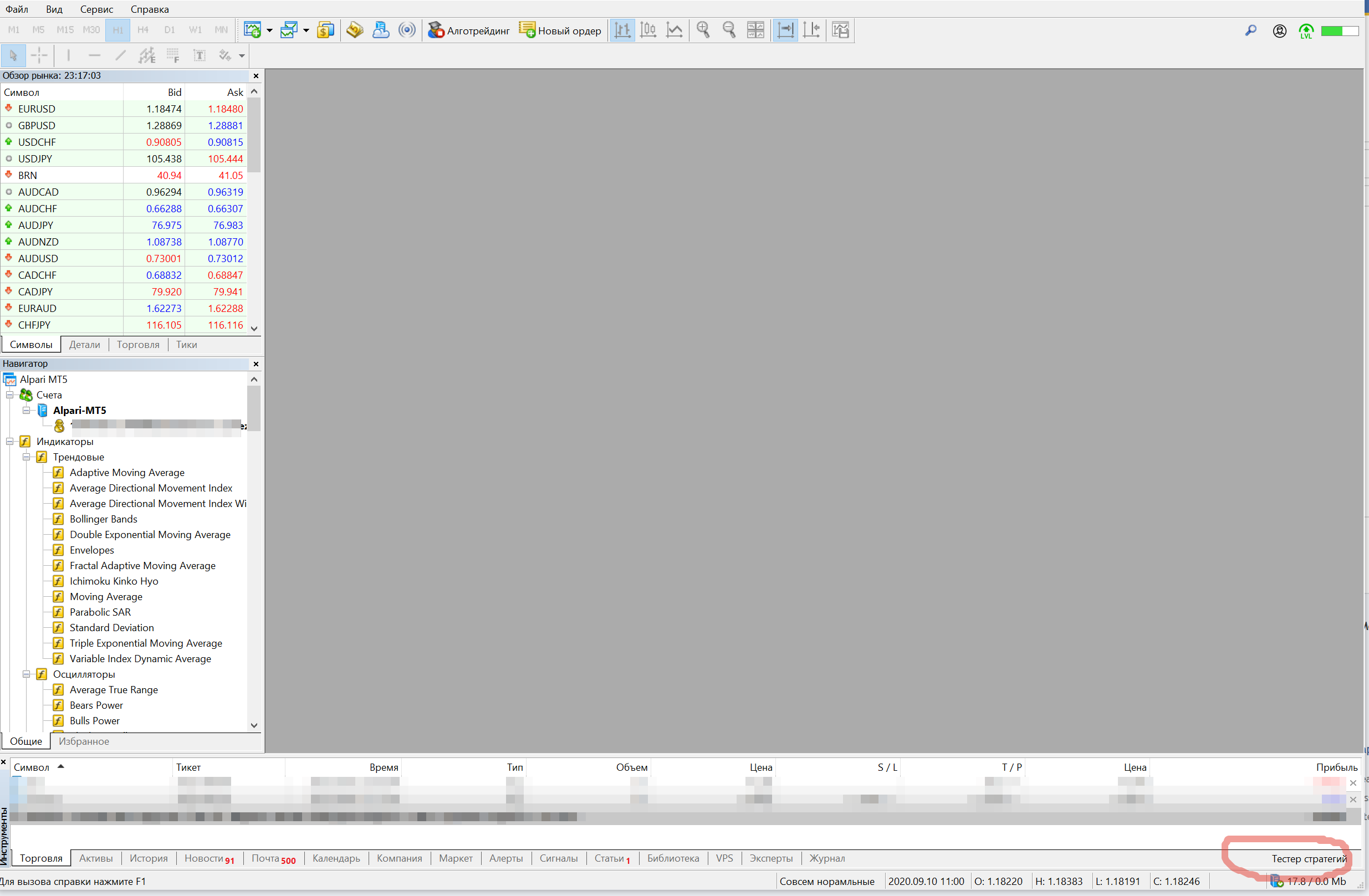Screen dimensions: 1369x896
Task: Toggle chart auto-scroll icon
Action: (785, 30)
